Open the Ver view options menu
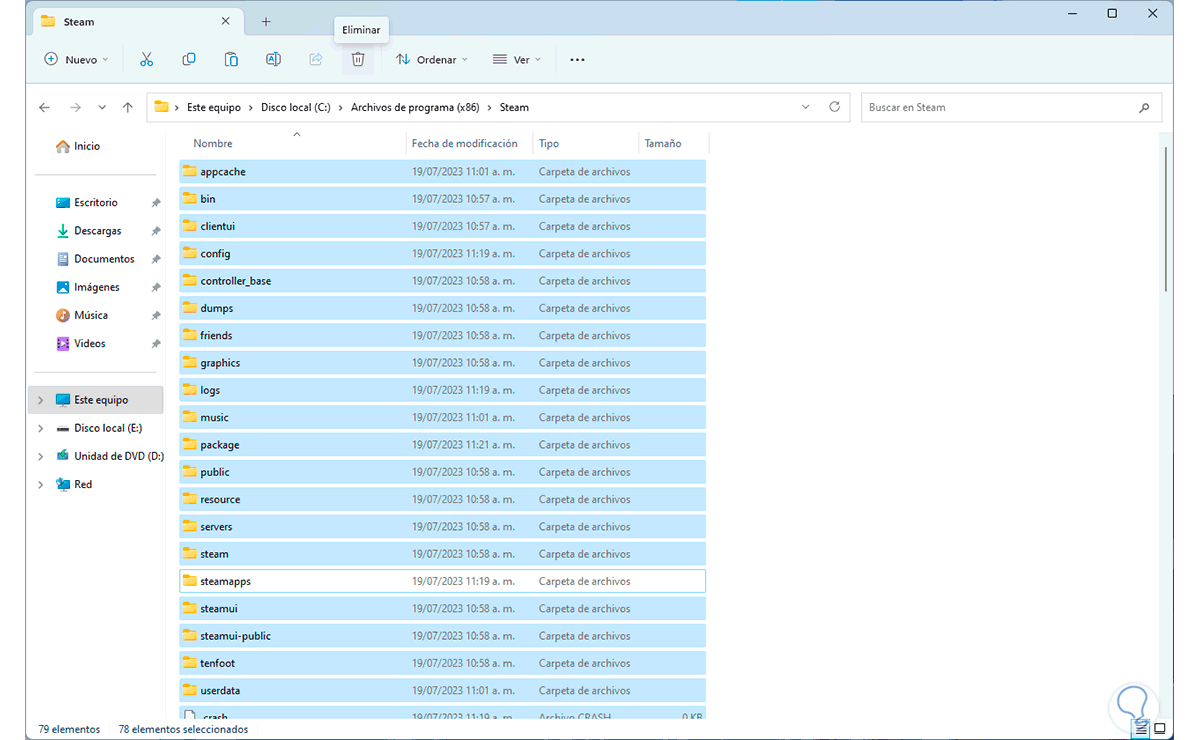The height and width of the screenshot is (740, 1199). pos(516,60)
